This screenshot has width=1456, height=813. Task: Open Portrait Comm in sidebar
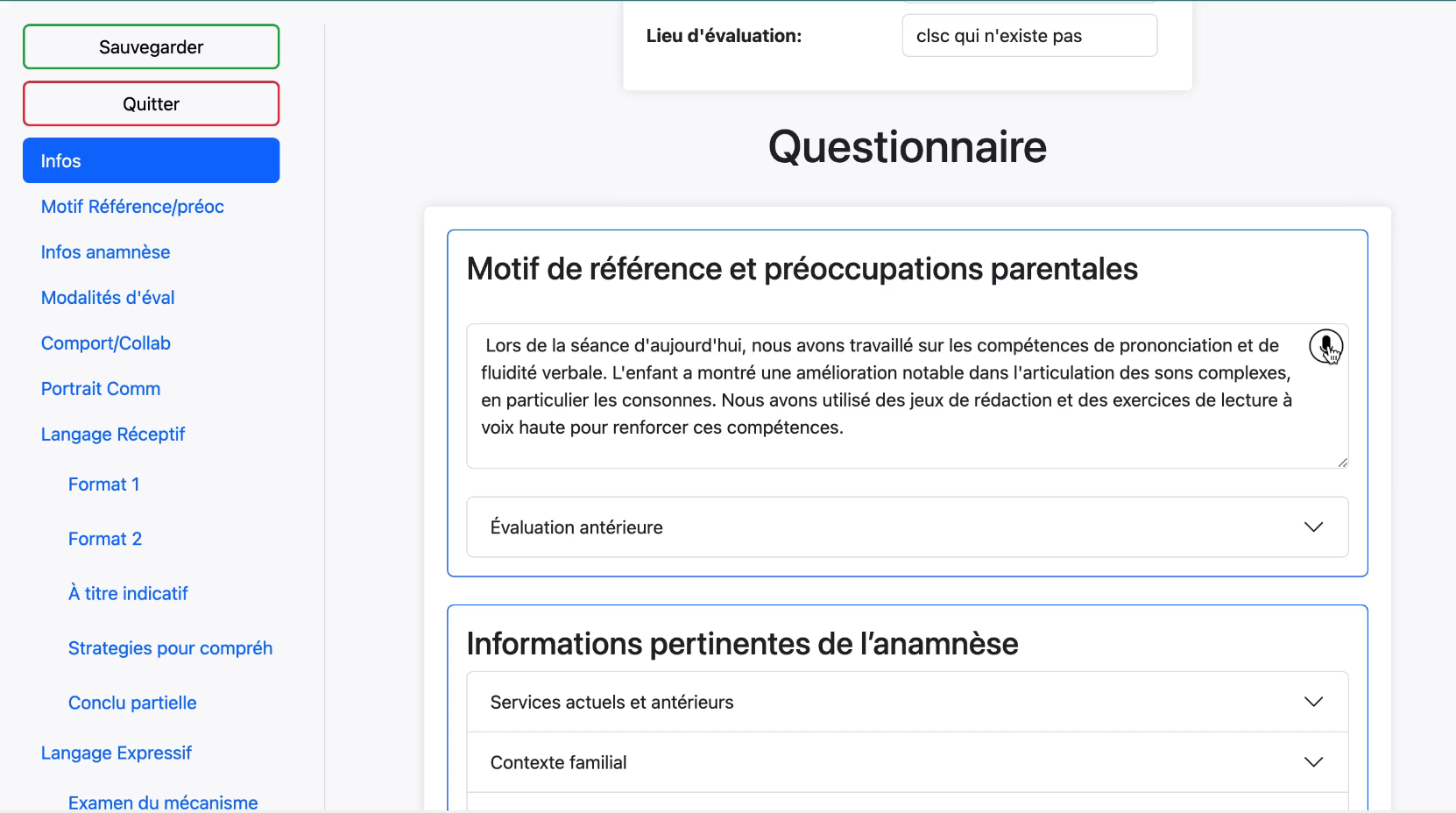[101, 389]
